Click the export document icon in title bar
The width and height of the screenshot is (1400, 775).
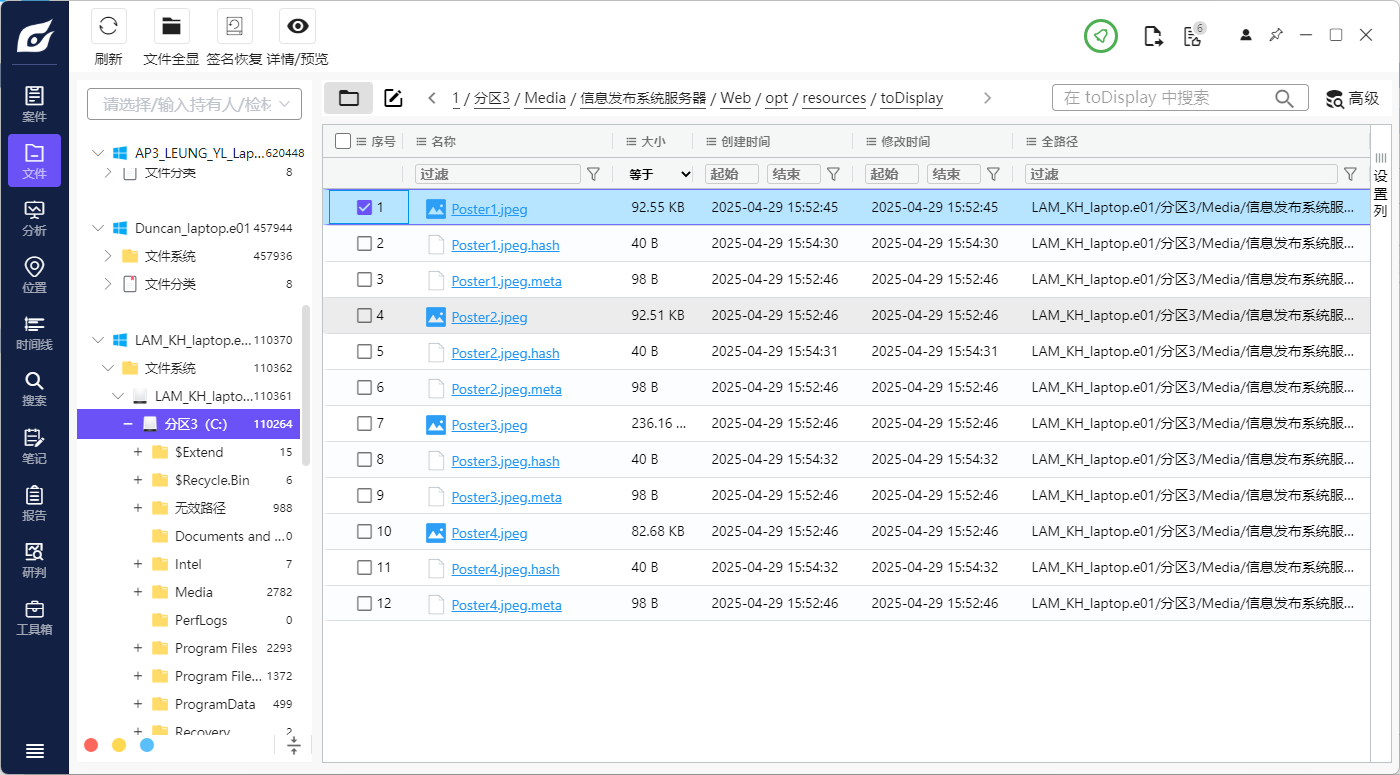pos(1153,37)
